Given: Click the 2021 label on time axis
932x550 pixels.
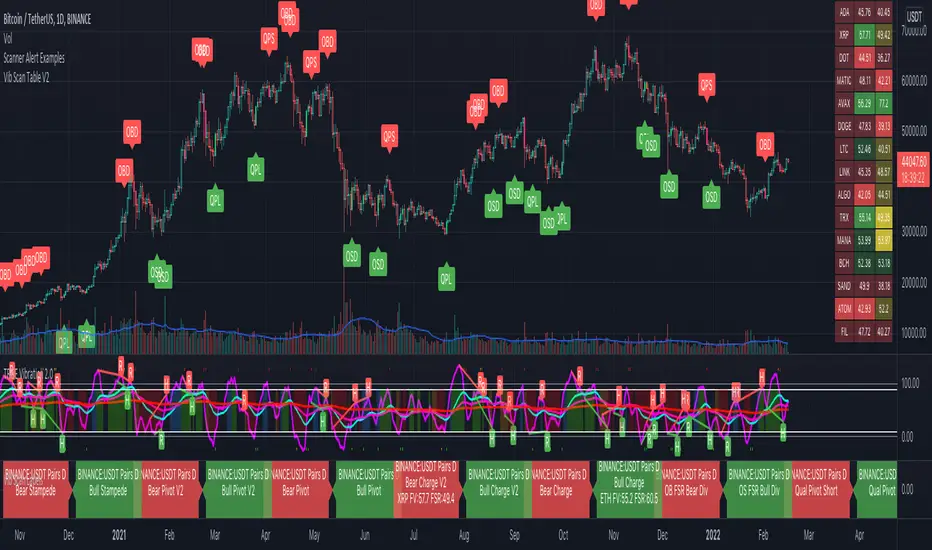Looking at the screenshot, I should (x=119, y=535).
